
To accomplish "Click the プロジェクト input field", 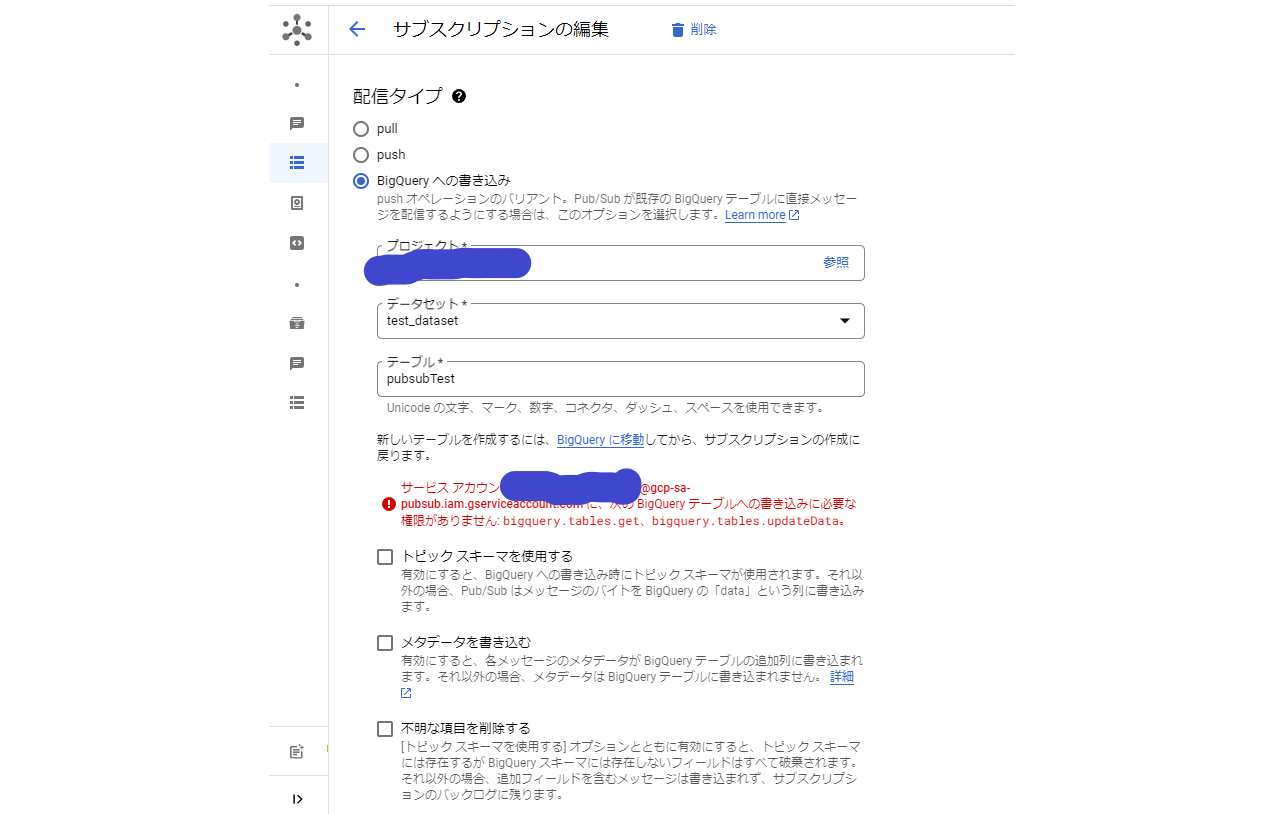I will pyautogui.click(x=620, y=263).
